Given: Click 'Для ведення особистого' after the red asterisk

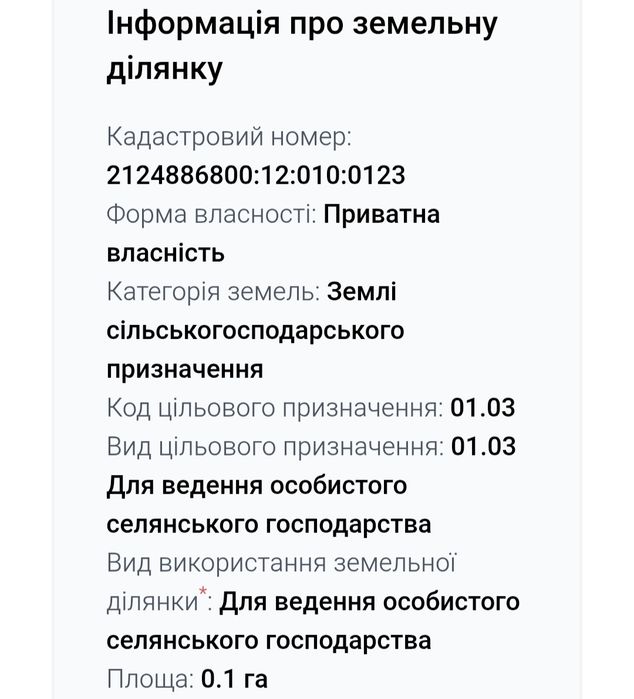Looking at the screenshot, I should (369, 602).
